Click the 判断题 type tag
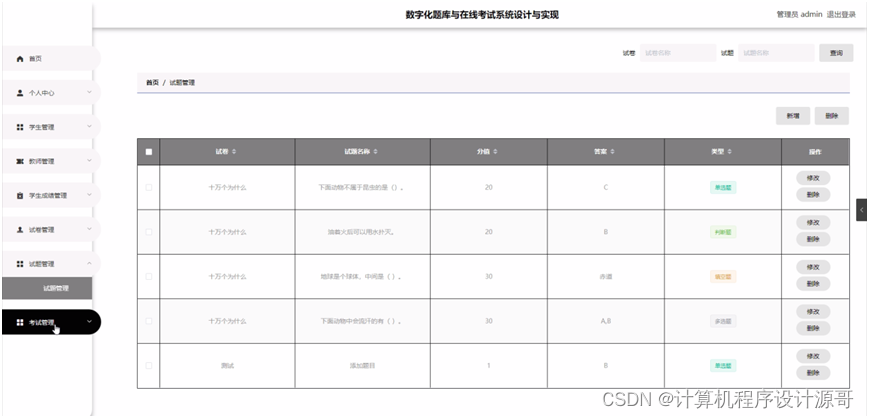 (723, 232)
